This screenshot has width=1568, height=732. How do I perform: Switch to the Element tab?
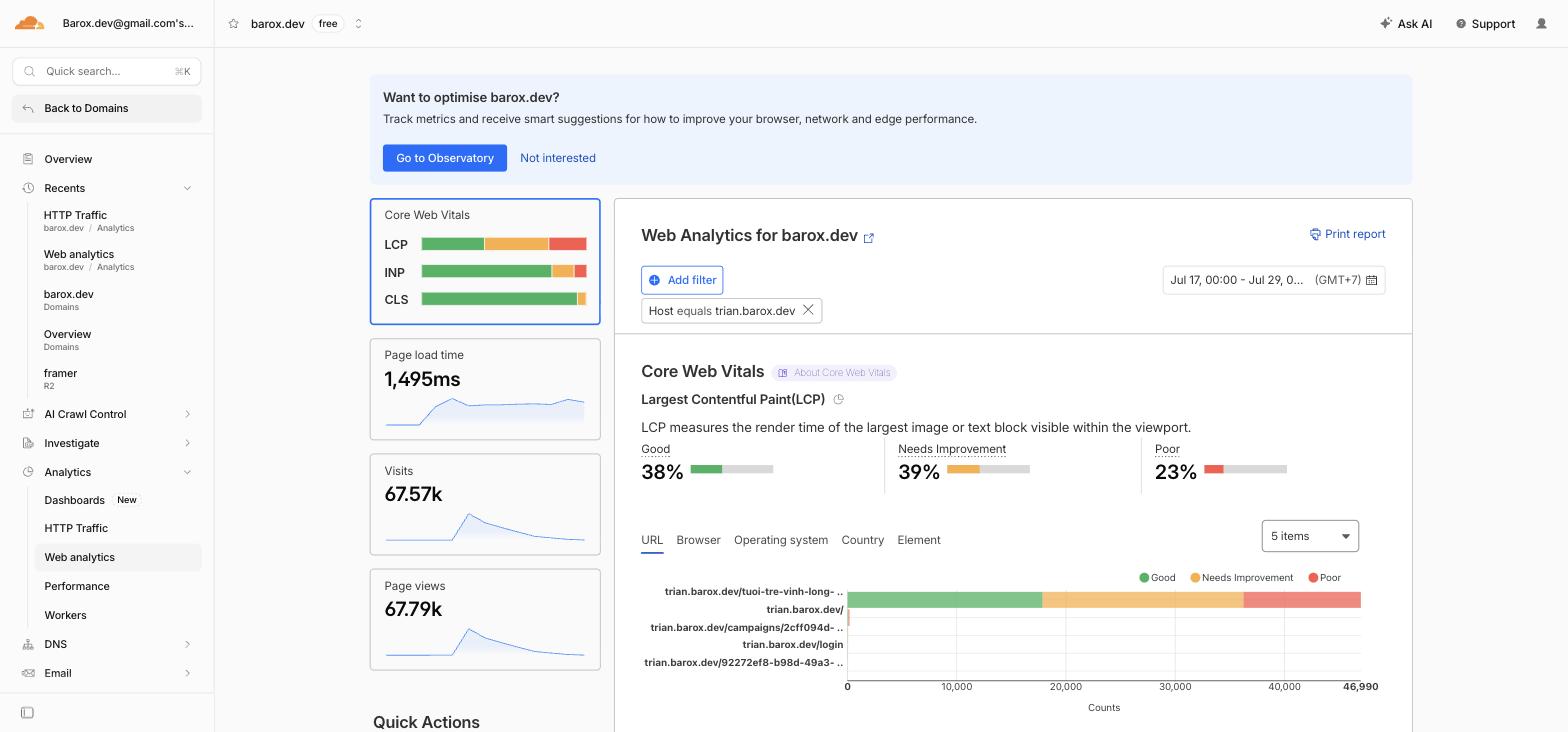(x=919, y=540)
